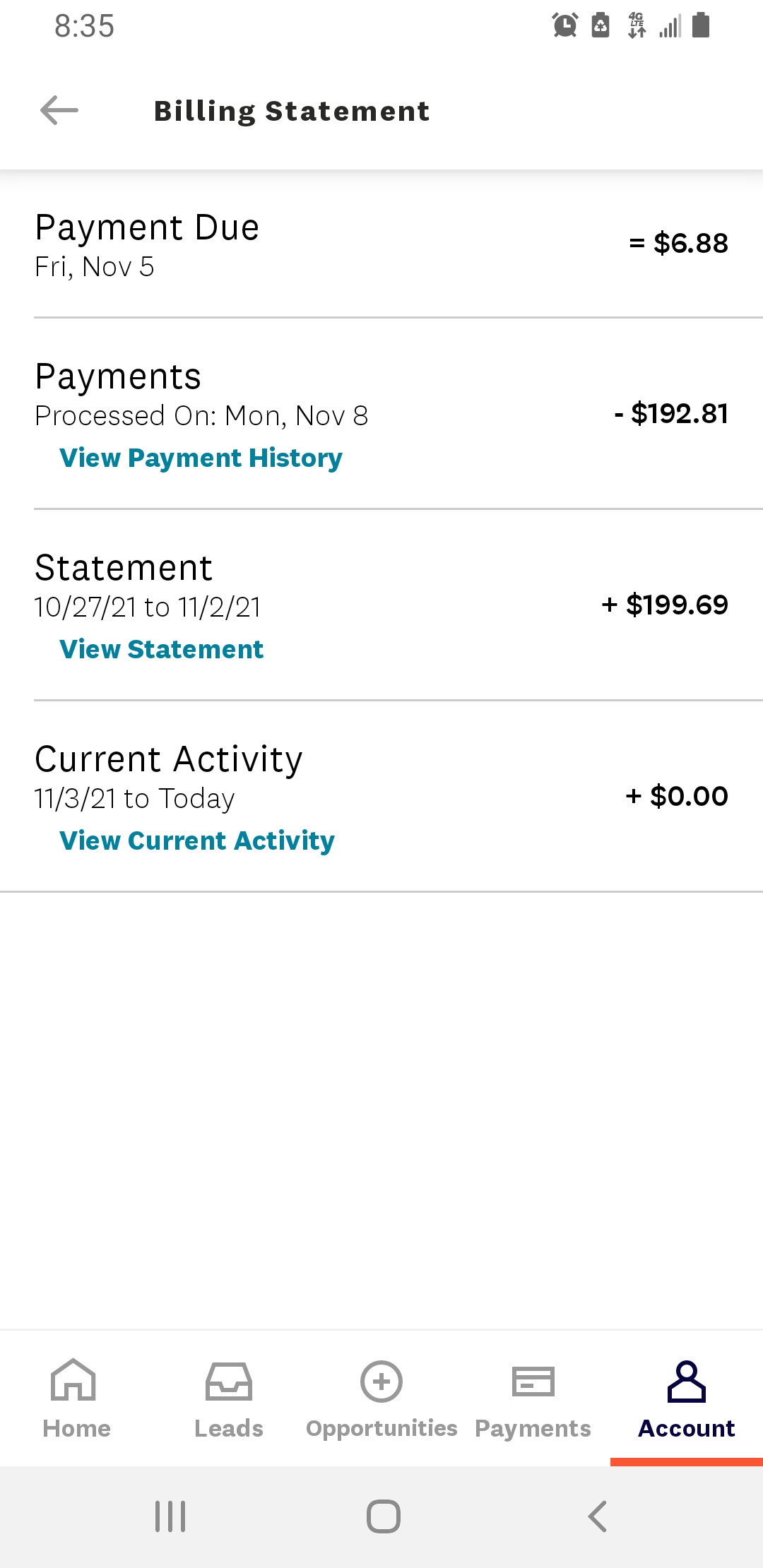Tap the battery icon in status bar
The width and height of the screenshot is (763, 1568).
[x=701, y=25]
